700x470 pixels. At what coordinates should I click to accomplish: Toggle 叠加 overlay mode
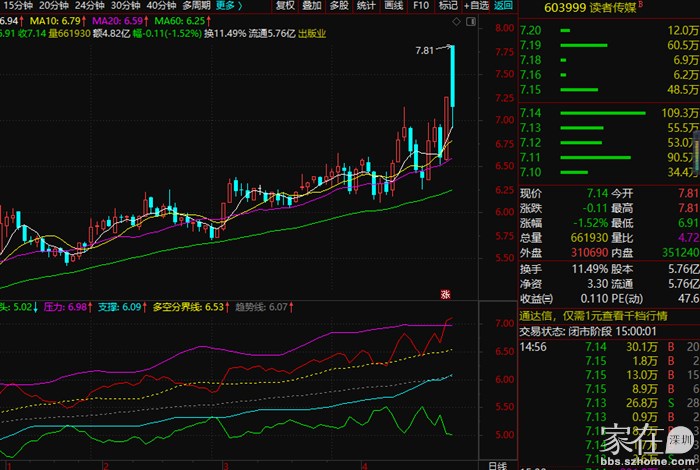(312, 5)
